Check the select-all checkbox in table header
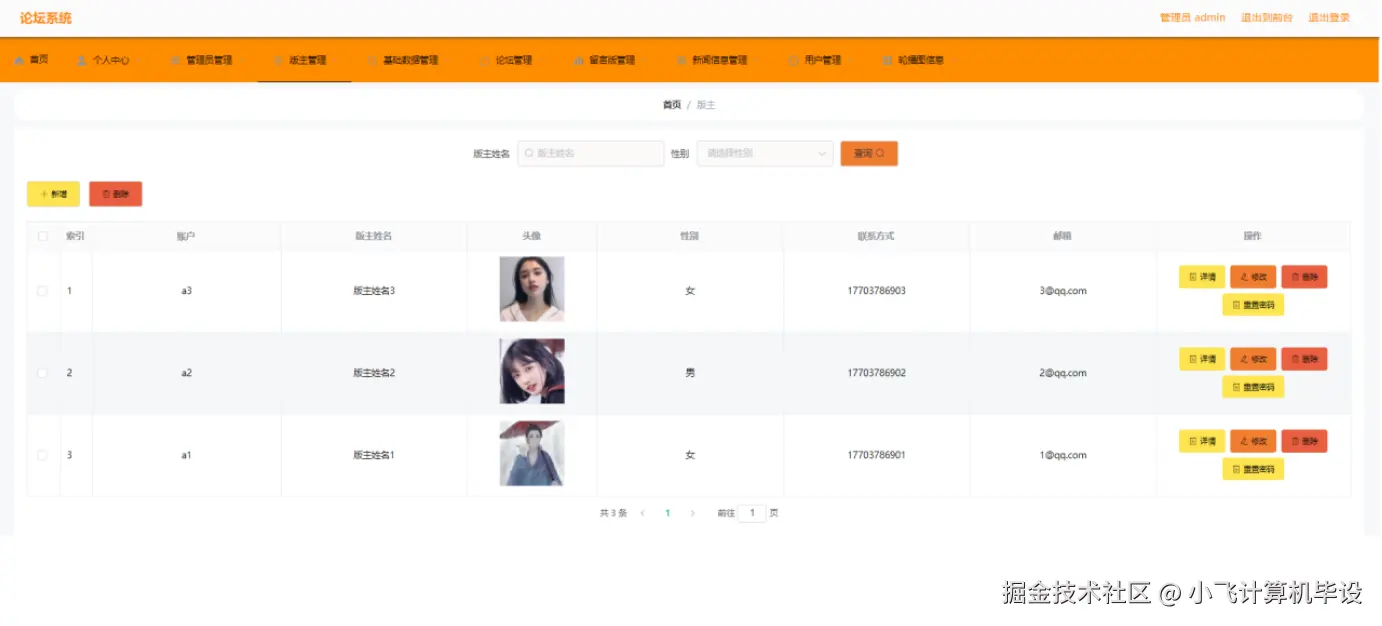 point(42,236)
